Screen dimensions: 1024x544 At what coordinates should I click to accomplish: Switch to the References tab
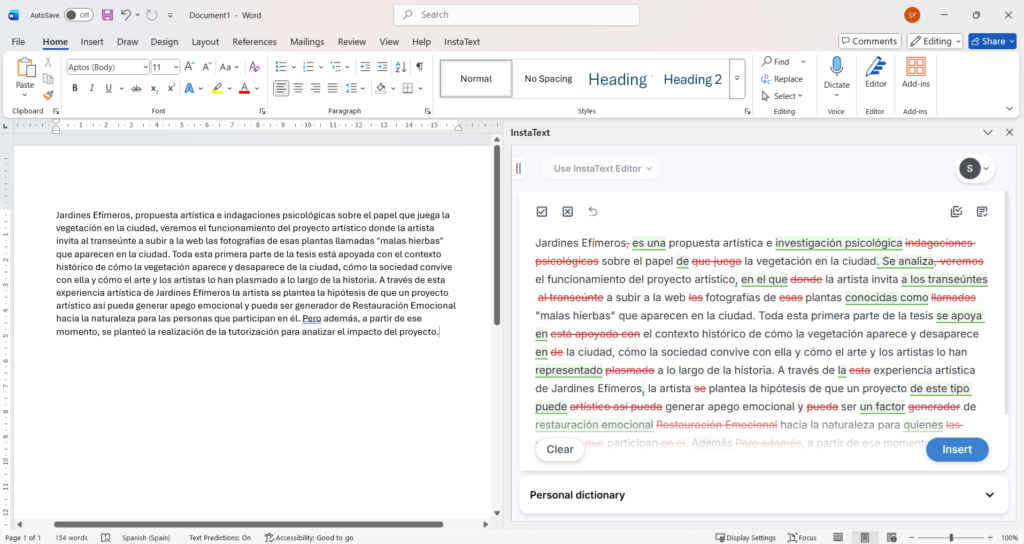[254, 42]
